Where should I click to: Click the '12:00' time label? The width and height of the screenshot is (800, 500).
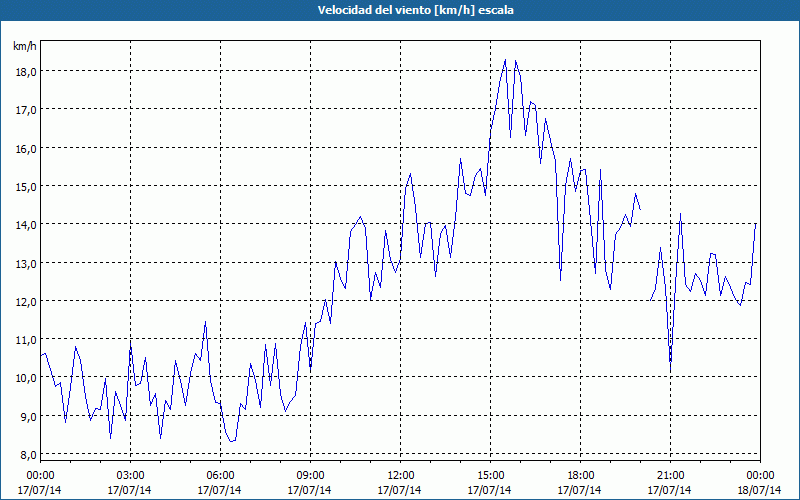click(x=400, y=476)
